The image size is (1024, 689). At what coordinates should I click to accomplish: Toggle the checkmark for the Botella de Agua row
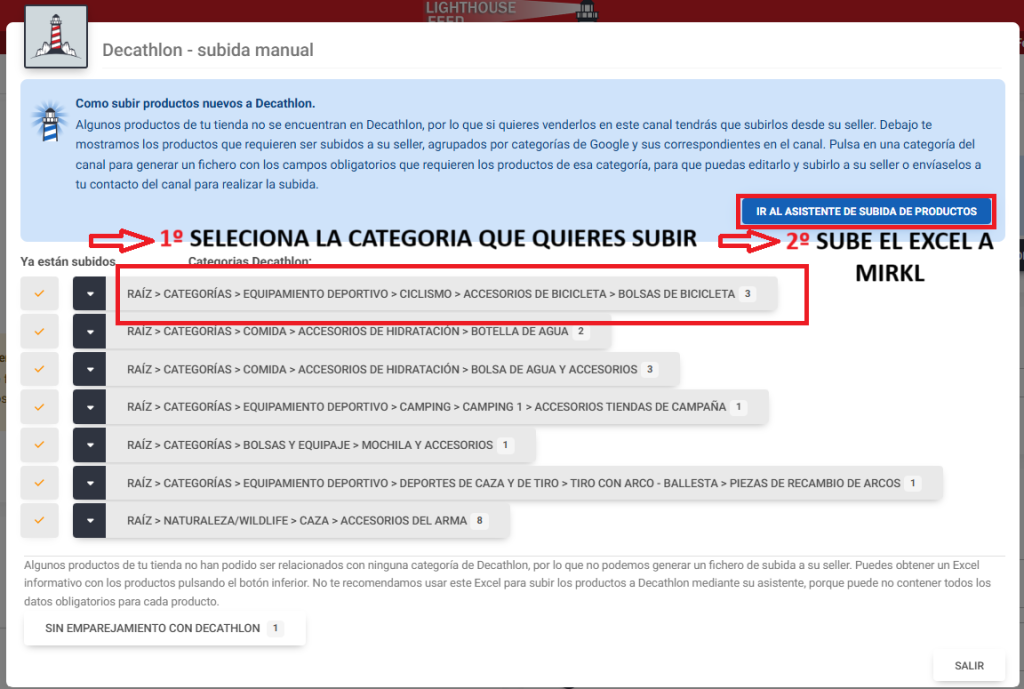pyautogui.click(x=39, y=332)
